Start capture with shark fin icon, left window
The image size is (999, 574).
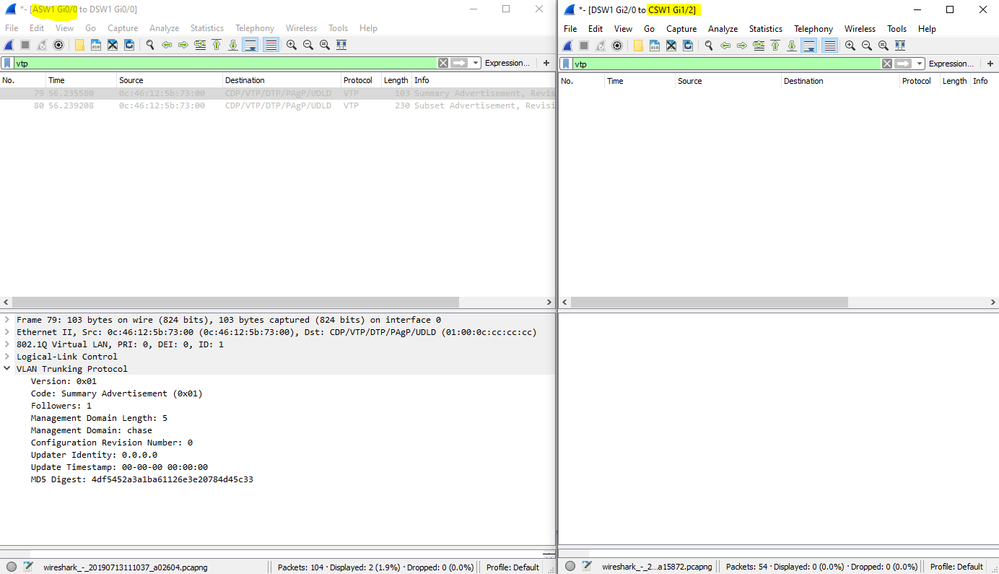click(x=9, y=45)
